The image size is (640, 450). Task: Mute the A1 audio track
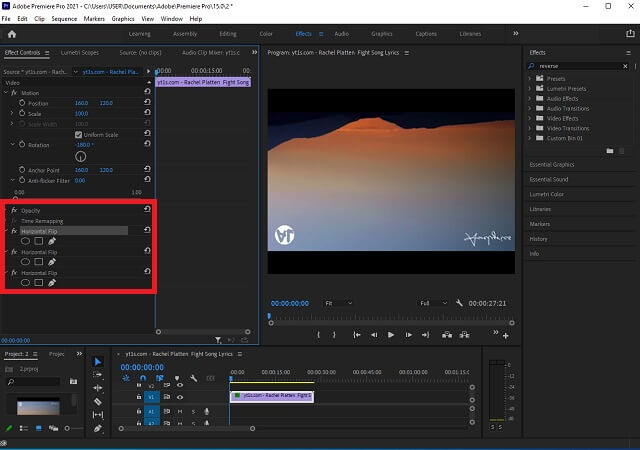click(x=180, y=411)
